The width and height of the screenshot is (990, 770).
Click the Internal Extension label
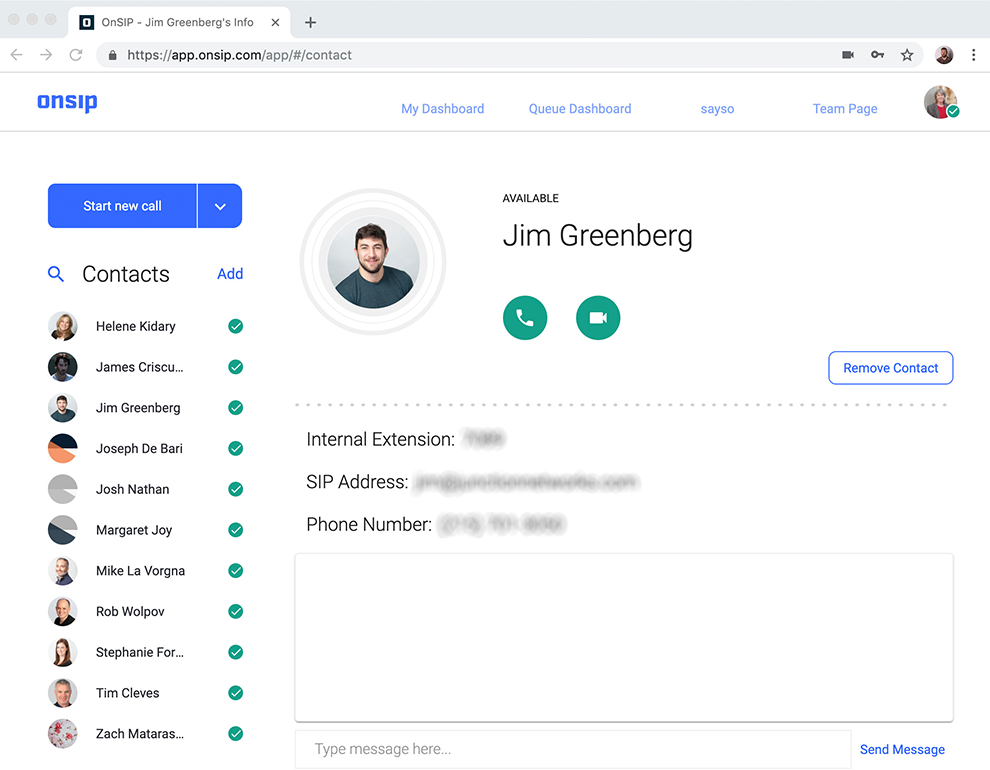point(380,439)
